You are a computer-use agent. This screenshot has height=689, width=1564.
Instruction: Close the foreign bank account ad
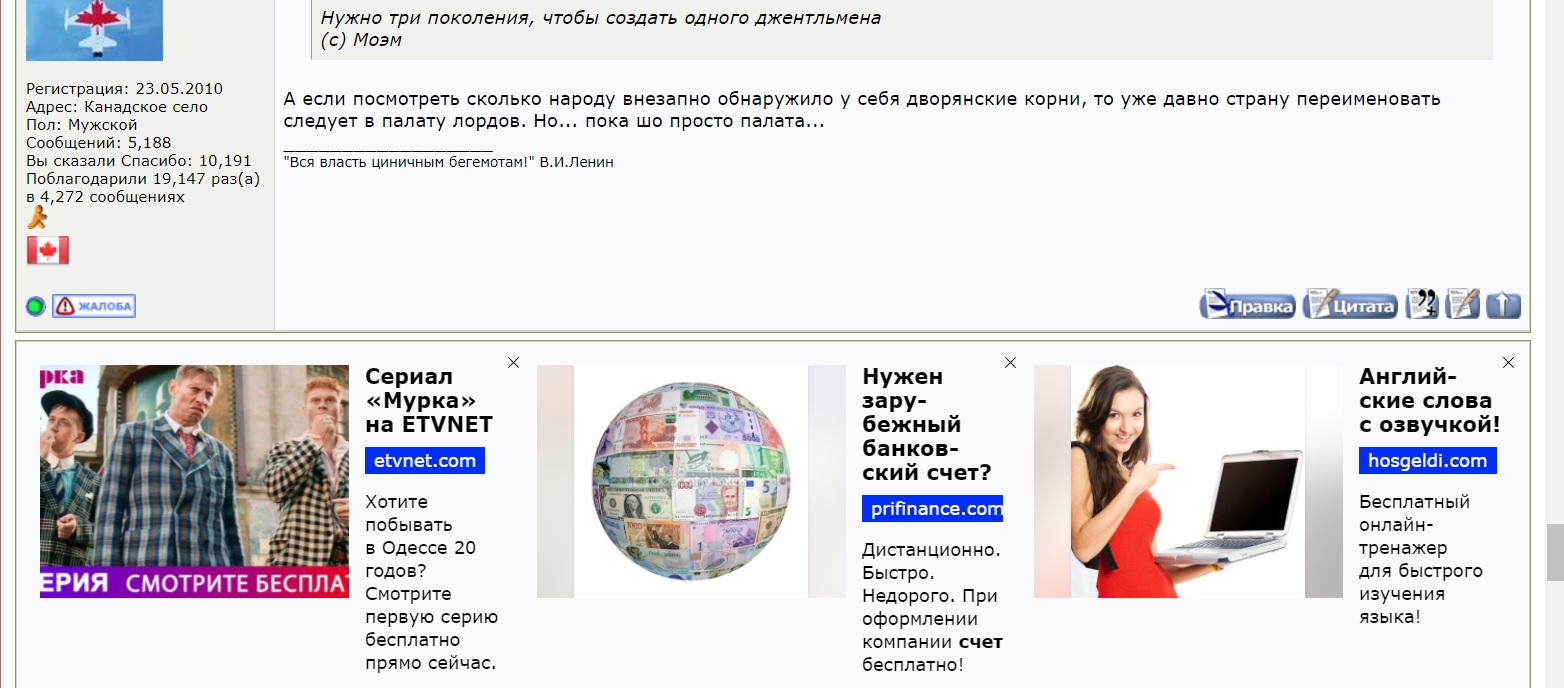(x=1012, y=363)
